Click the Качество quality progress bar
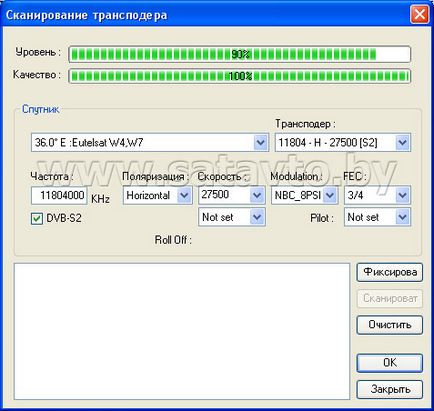The width and height of the screenshot is (434, 411). [239, 76]
